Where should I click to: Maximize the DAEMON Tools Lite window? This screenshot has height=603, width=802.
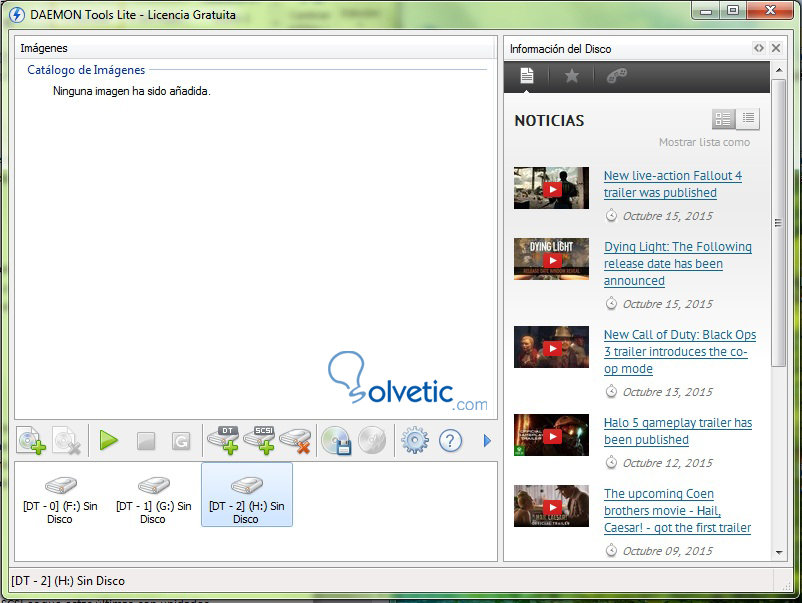pos(733,11)
